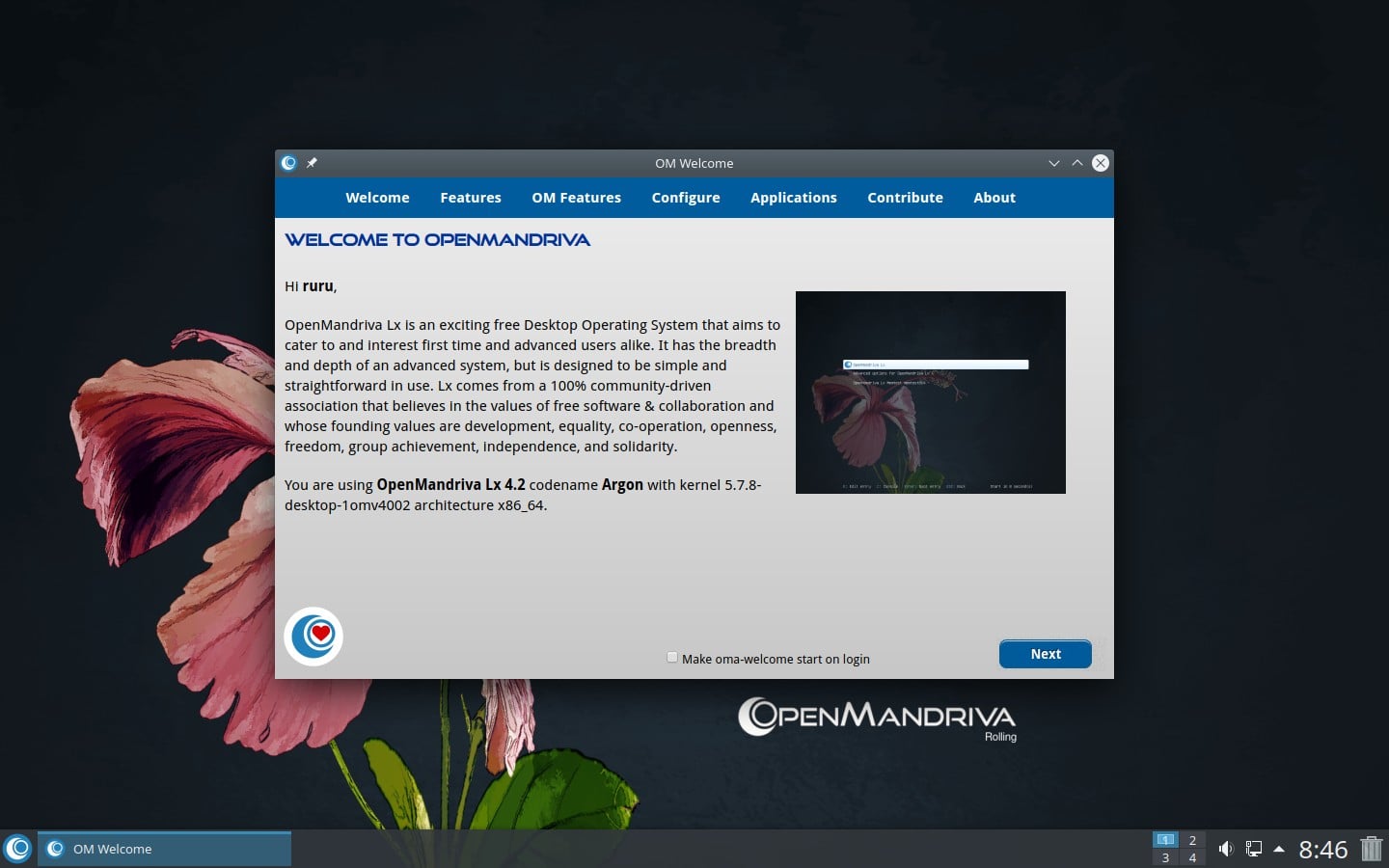Switch to virtual desktop 4
1389x868 pixels.
pyautogui.click(x=1192, y=857)
